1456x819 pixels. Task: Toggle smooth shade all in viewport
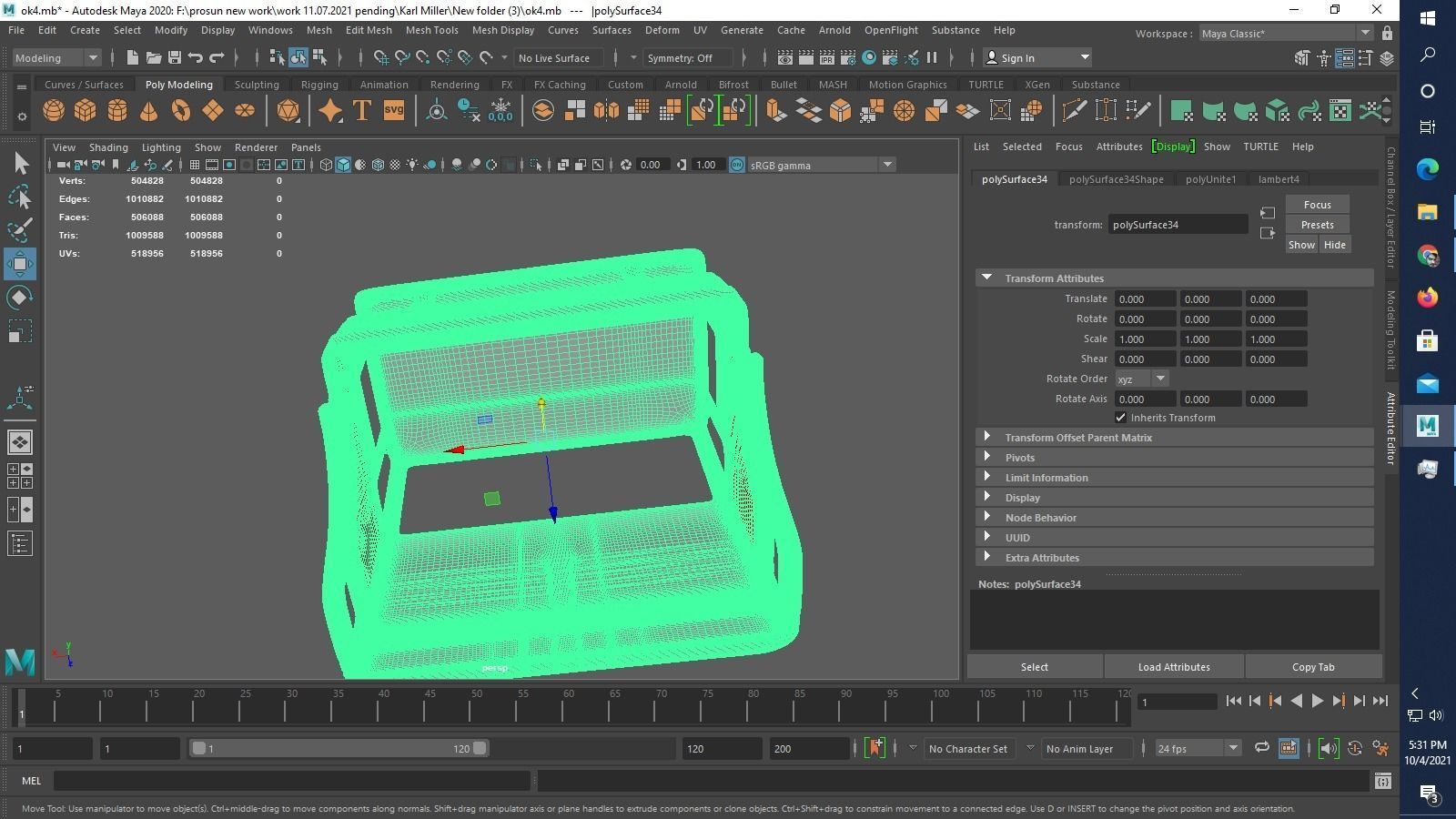343,165
